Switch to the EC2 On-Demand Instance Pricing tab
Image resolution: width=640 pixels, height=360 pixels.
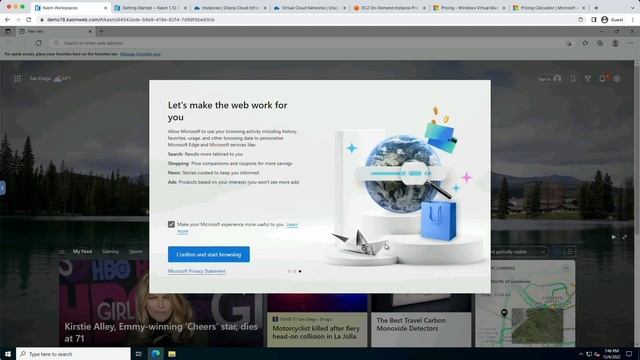coord(390,8)
